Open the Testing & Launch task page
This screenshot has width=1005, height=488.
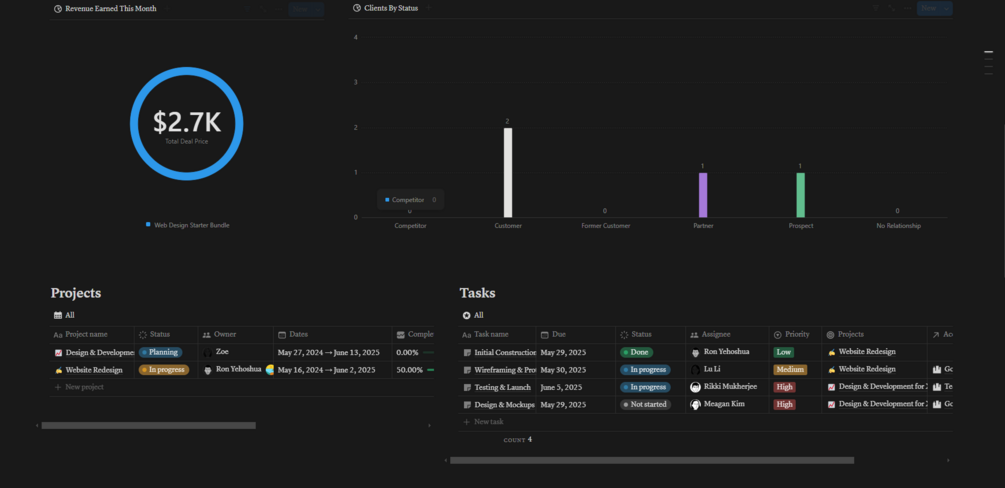coord(502,387)
